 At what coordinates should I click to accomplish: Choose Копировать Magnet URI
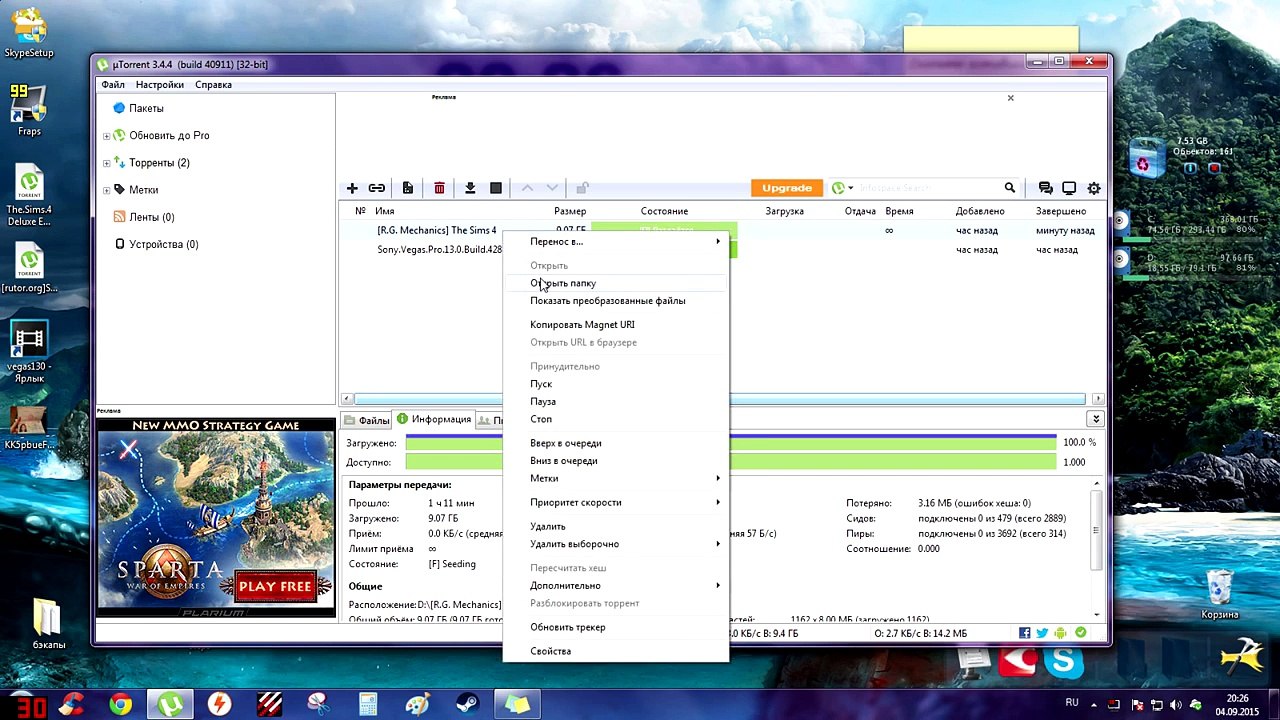616,324
